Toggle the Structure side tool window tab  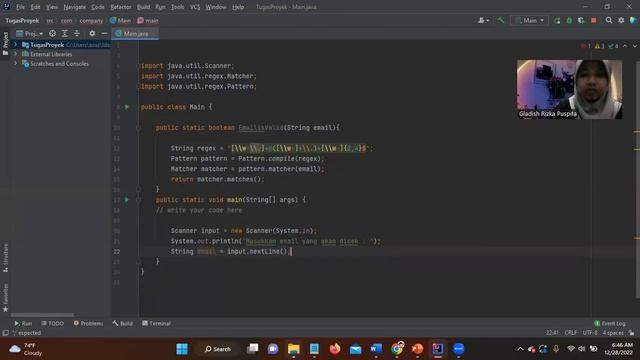5,258
